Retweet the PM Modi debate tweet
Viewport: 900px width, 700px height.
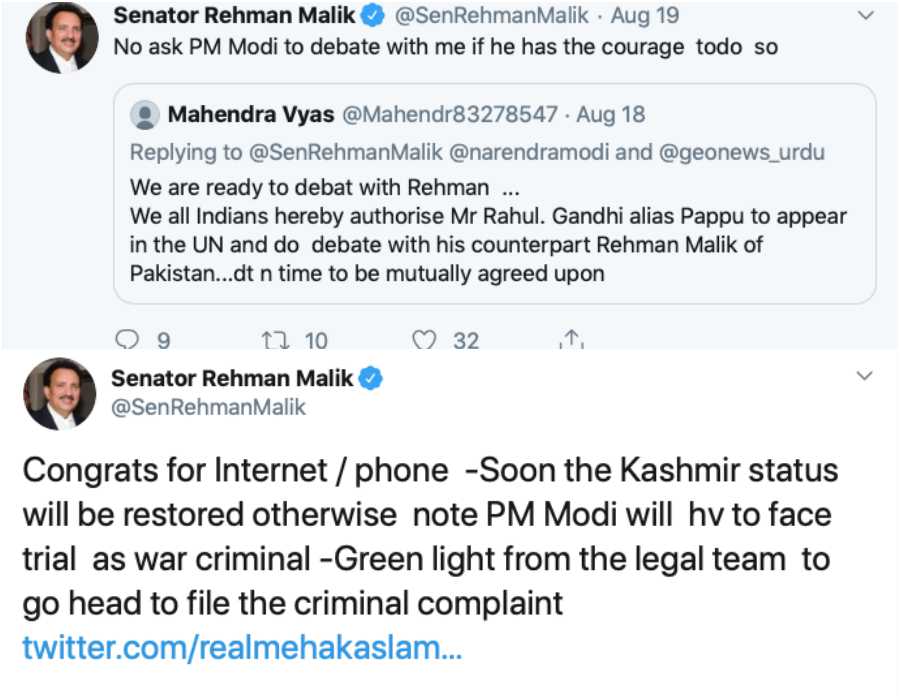(x=275, y=340)
